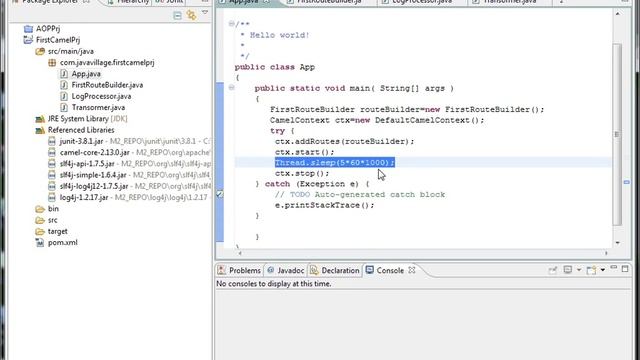Image resolution: width=640 pixels, height=360 pixels.
Task: Collapse all in Package Explorer
Action: point(177,16)
